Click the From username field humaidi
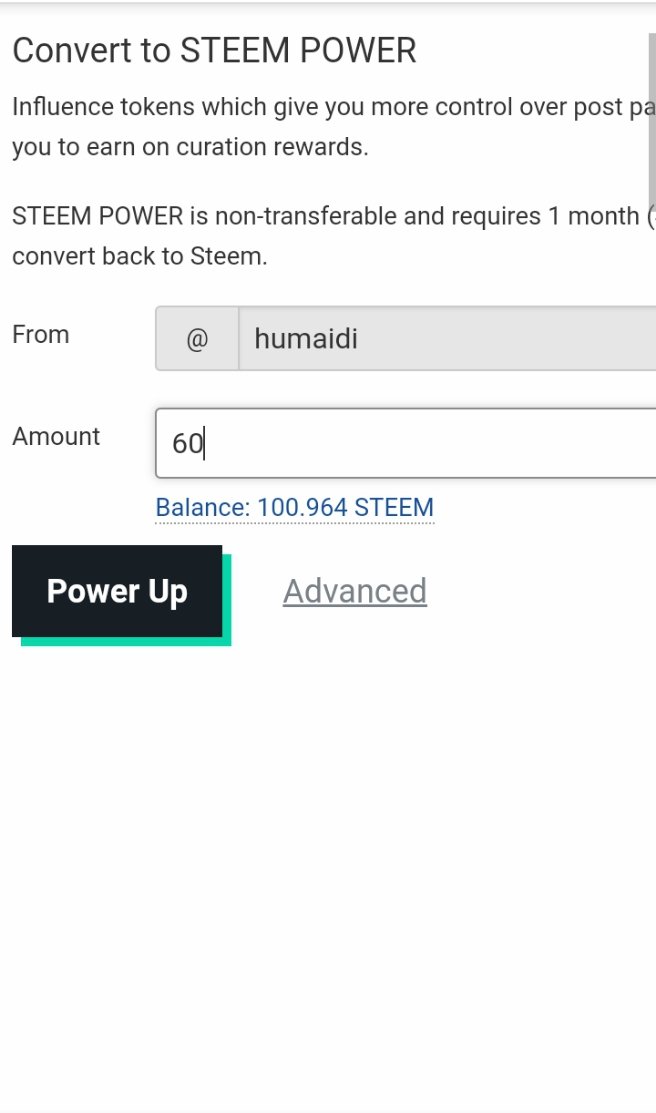656x1113 pixels. pyautogui.click(x=447, y=339)
